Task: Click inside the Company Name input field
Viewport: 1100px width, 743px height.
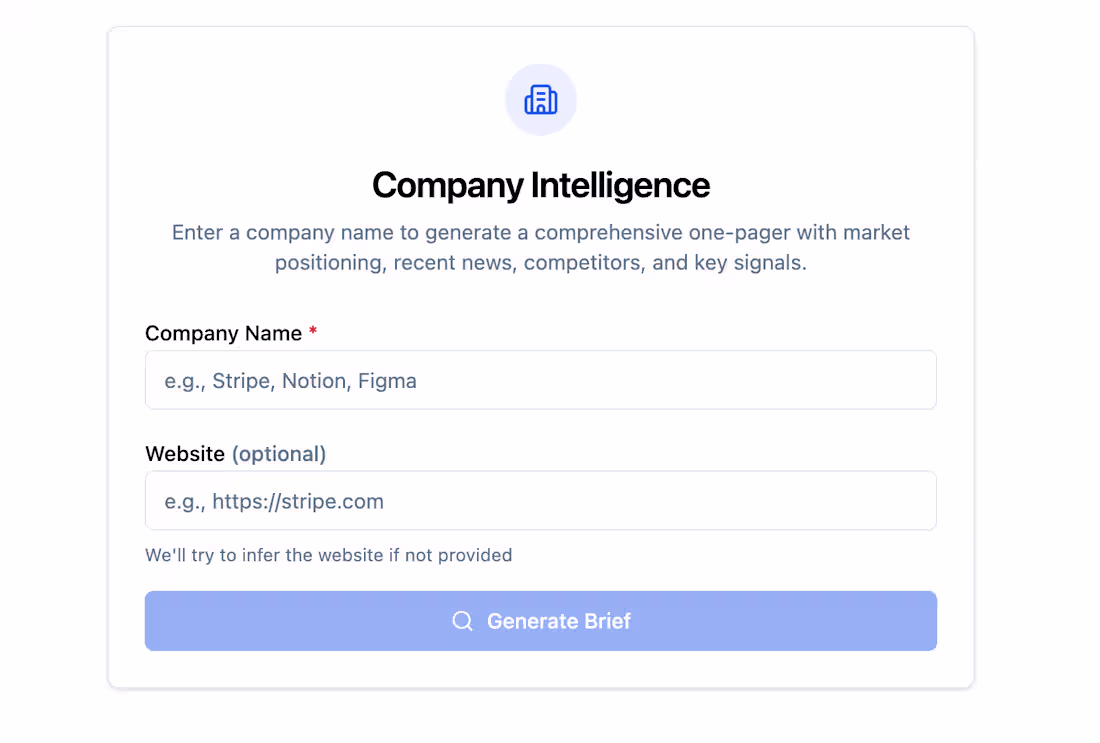Action: [x=541, y=380]
